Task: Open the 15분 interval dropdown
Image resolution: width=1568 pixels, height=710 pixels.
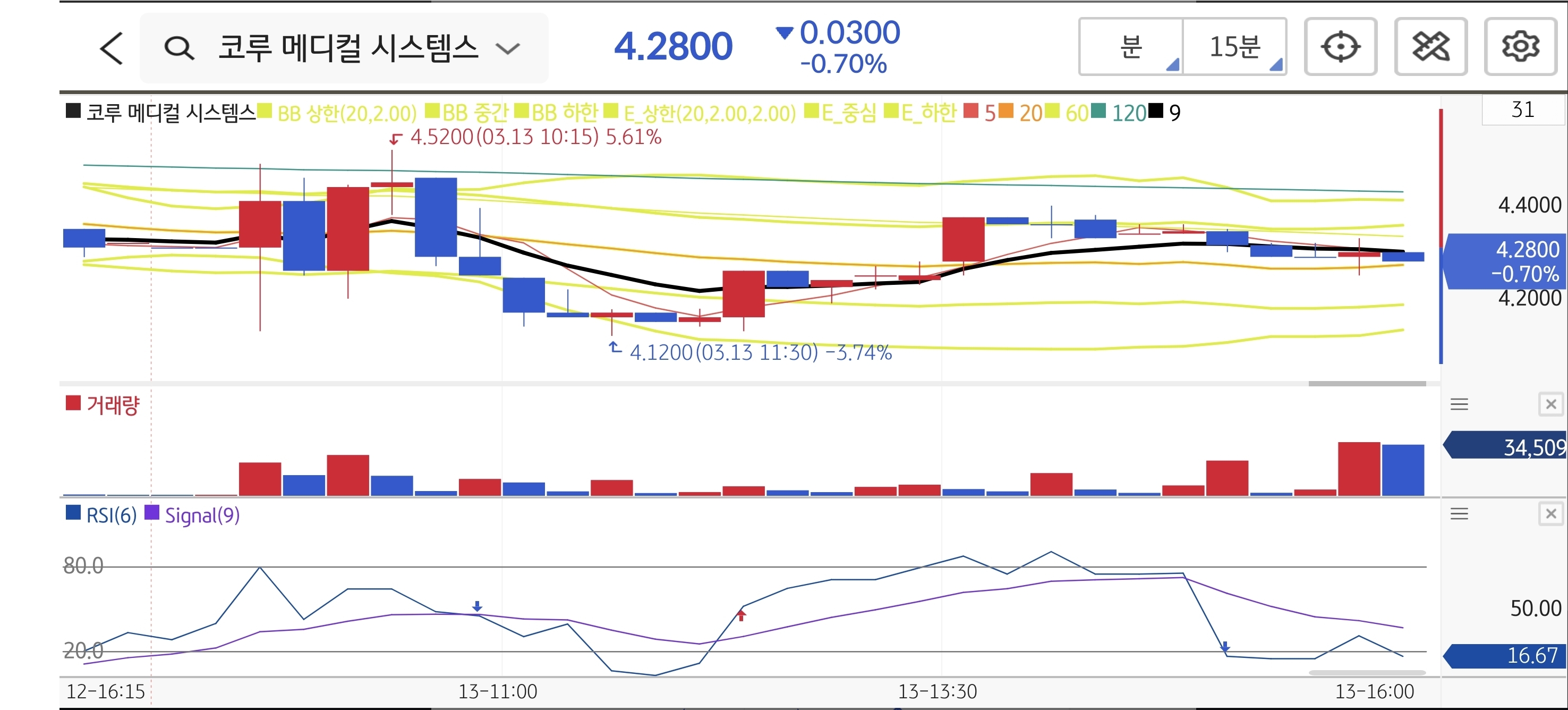Action: (x=1234, y=47)
